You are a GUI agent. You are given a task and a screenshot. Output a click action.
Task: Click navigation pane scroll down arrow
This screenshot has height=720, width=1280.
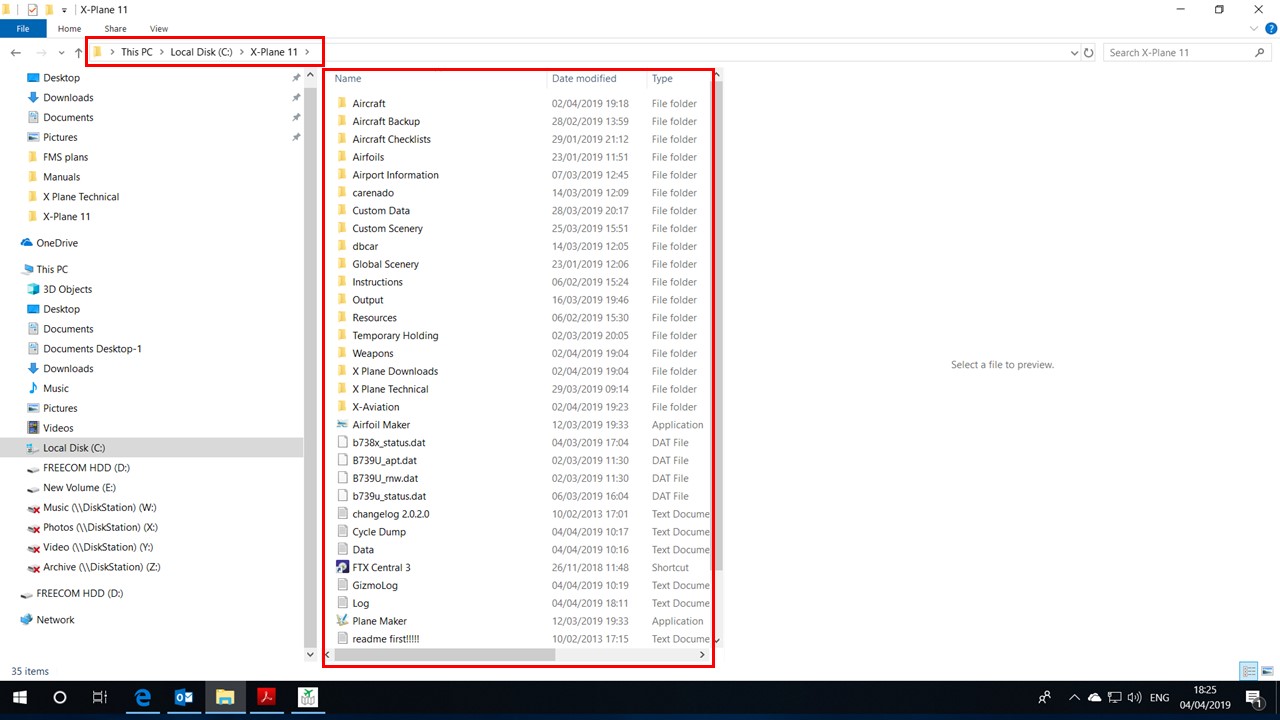[310, 654]
